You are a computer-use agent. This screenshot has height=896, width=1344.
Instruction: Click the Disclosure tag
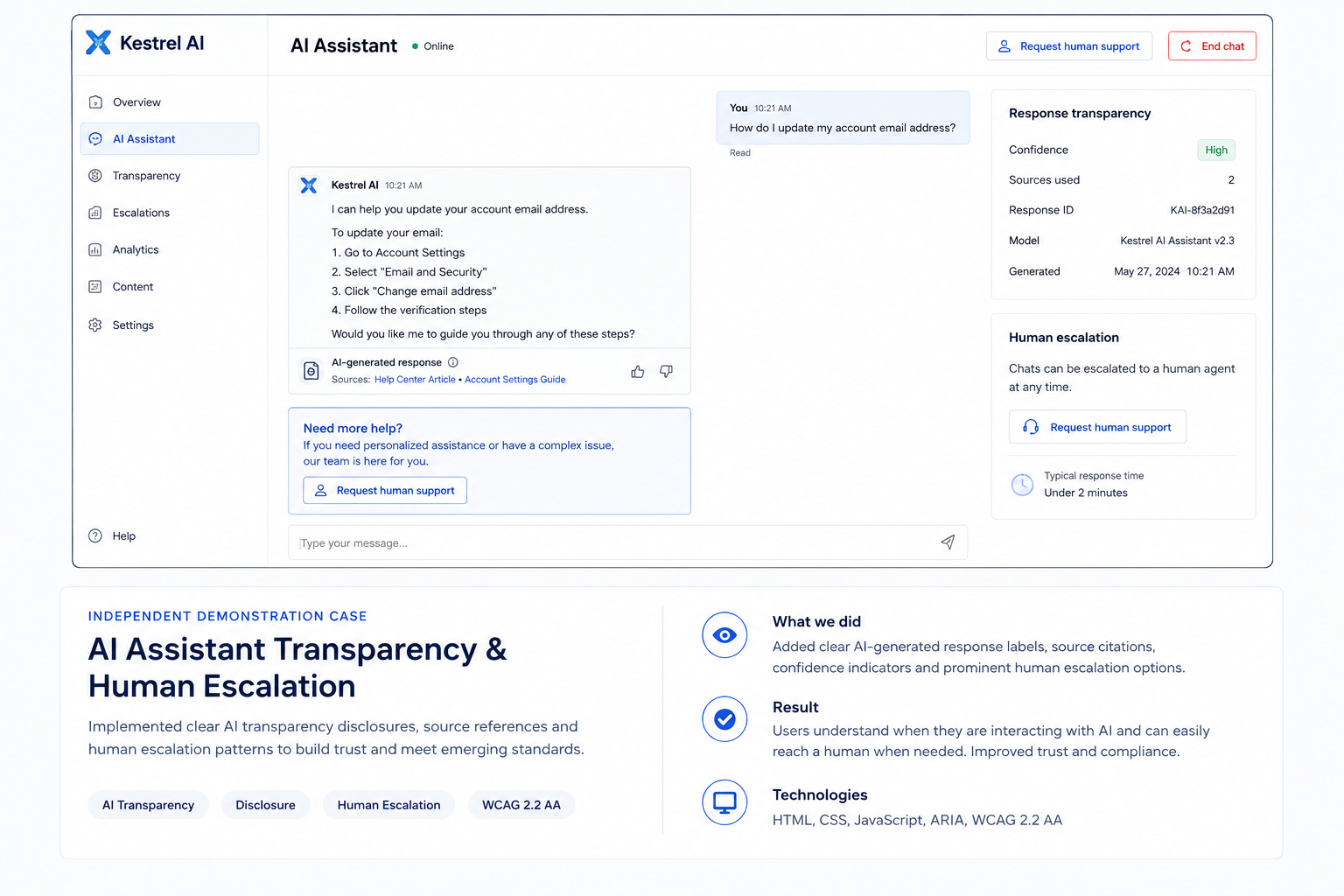pos(265,805)
